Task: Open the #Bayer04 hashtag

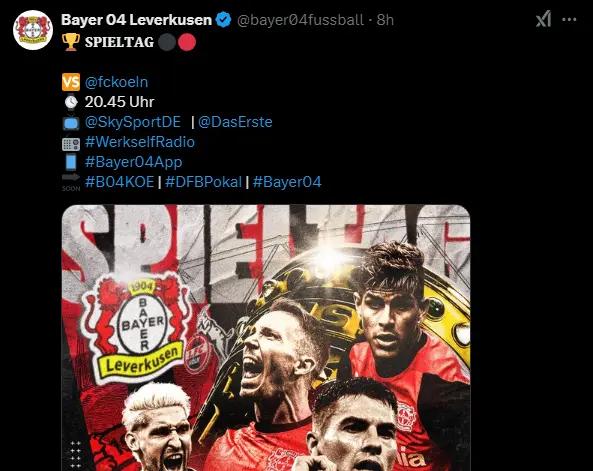Action: (287, 182)
